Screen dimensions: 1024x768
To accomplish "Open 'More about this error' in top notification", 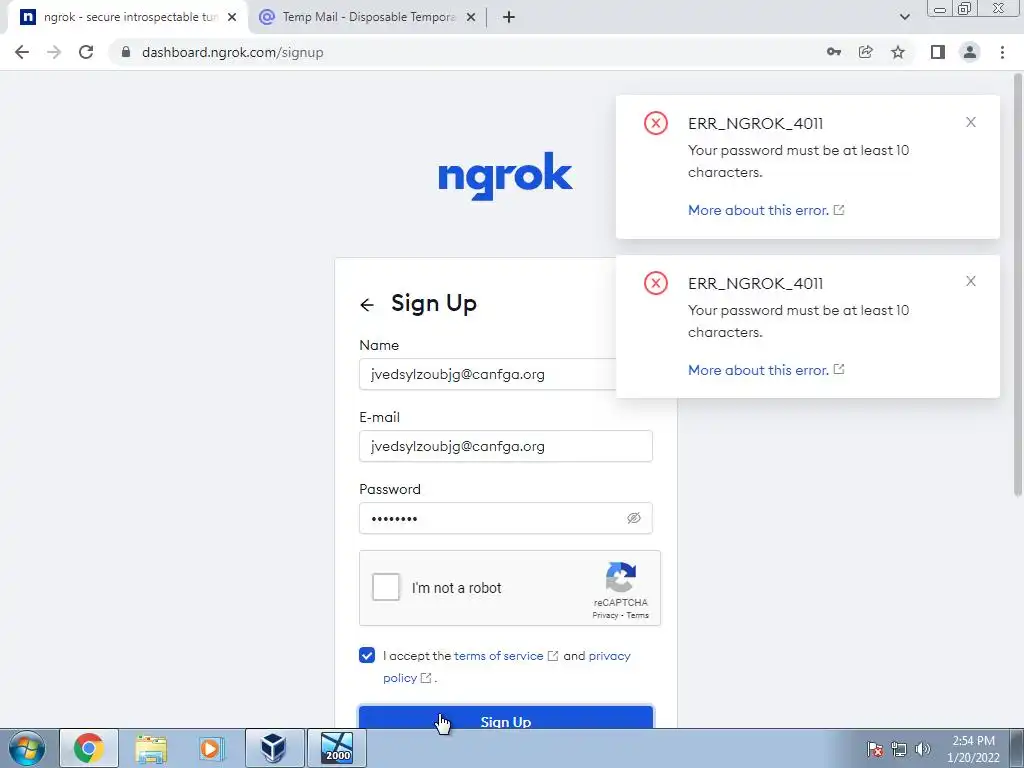I will pos(766,210).
